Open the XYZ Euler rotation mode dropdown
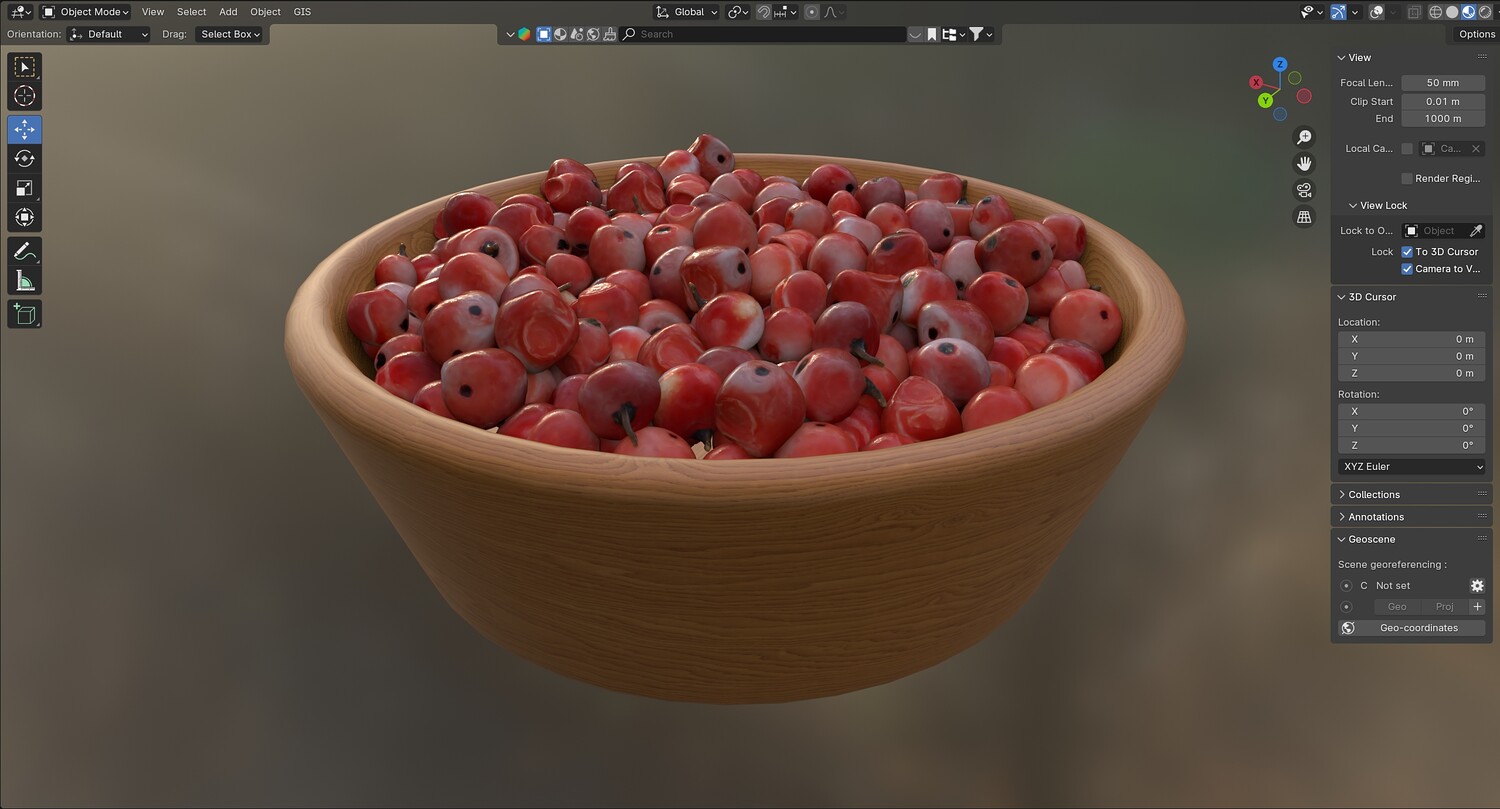Viewport: 1500px width, 809px height. [x=1411, y=467]
